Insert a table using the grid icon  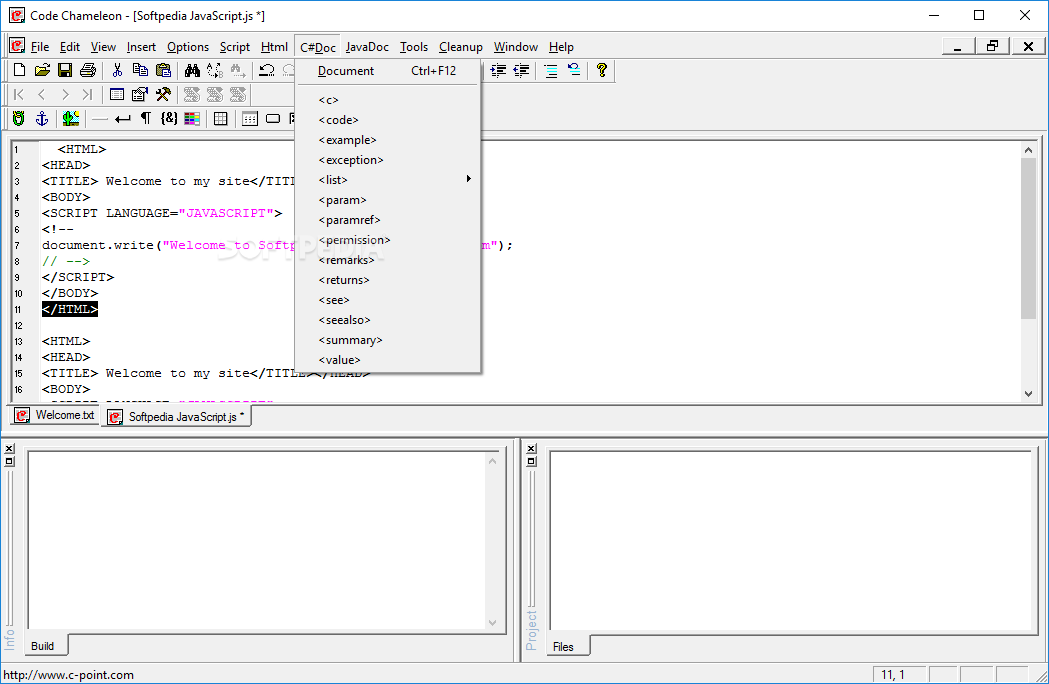tap(220, 118)
